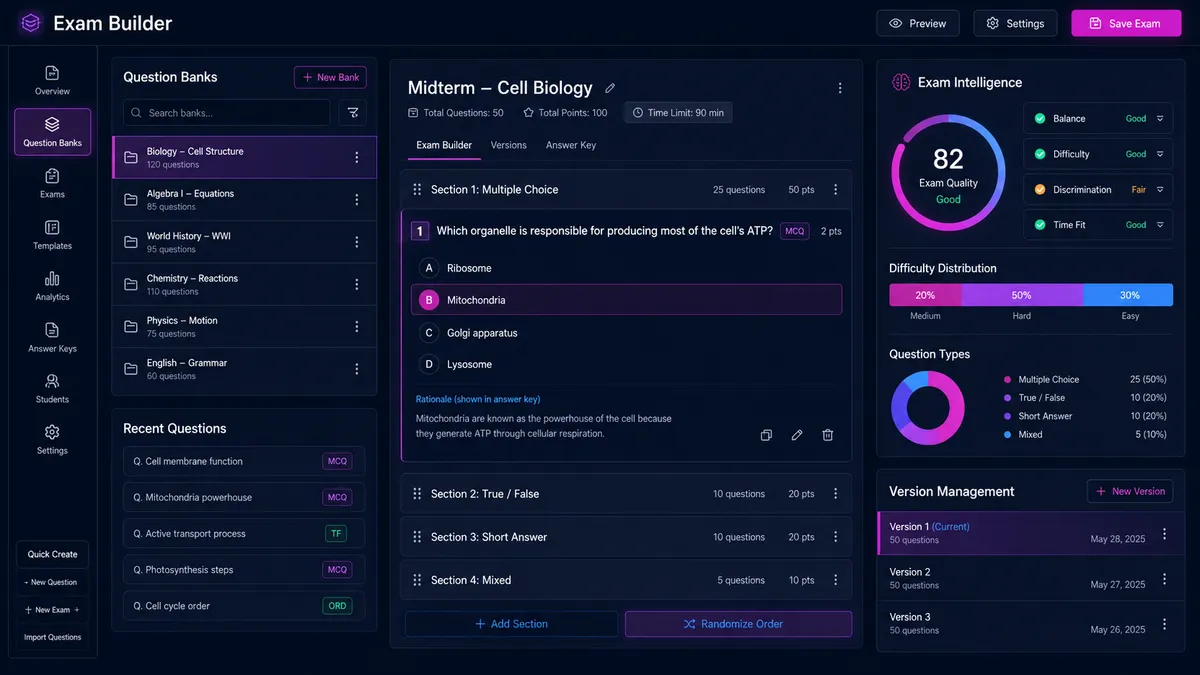Open the Time Limit: 90 min selector
The height and width of the screenshot is (675, 1200).
coord(678,113)
